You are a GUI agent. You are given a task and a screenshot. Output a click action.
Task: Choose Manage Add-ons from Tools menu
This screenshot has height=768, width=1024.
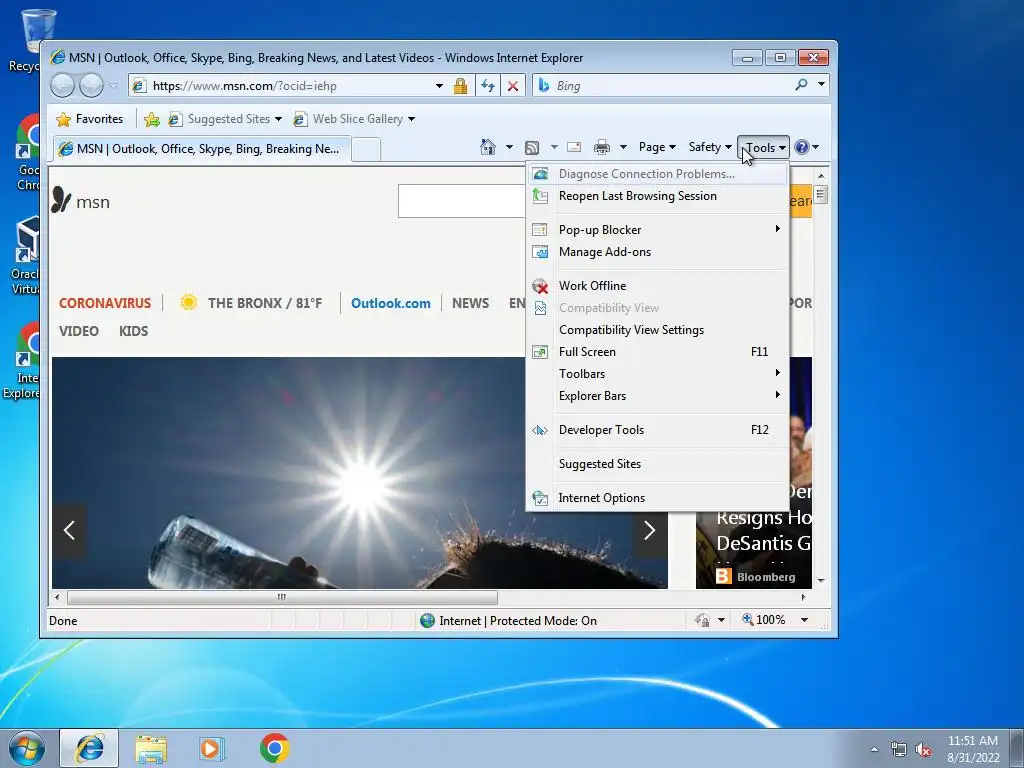(658, 251)
